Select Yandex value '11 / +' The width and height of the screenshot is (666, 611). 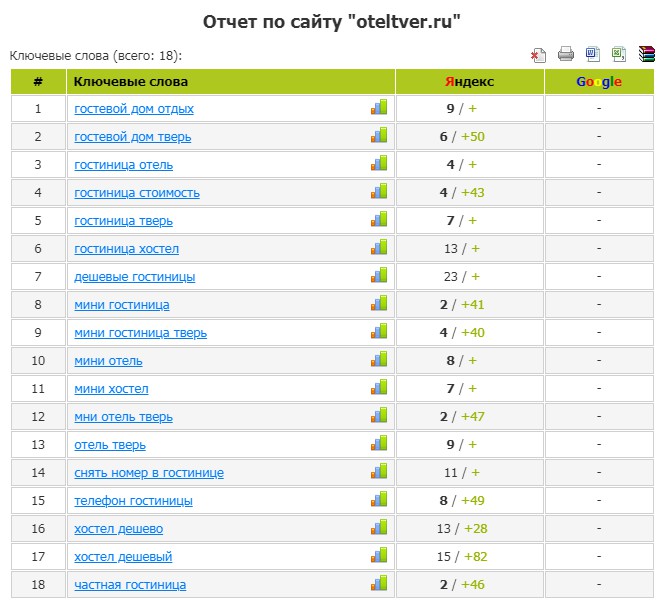(462, 473)
